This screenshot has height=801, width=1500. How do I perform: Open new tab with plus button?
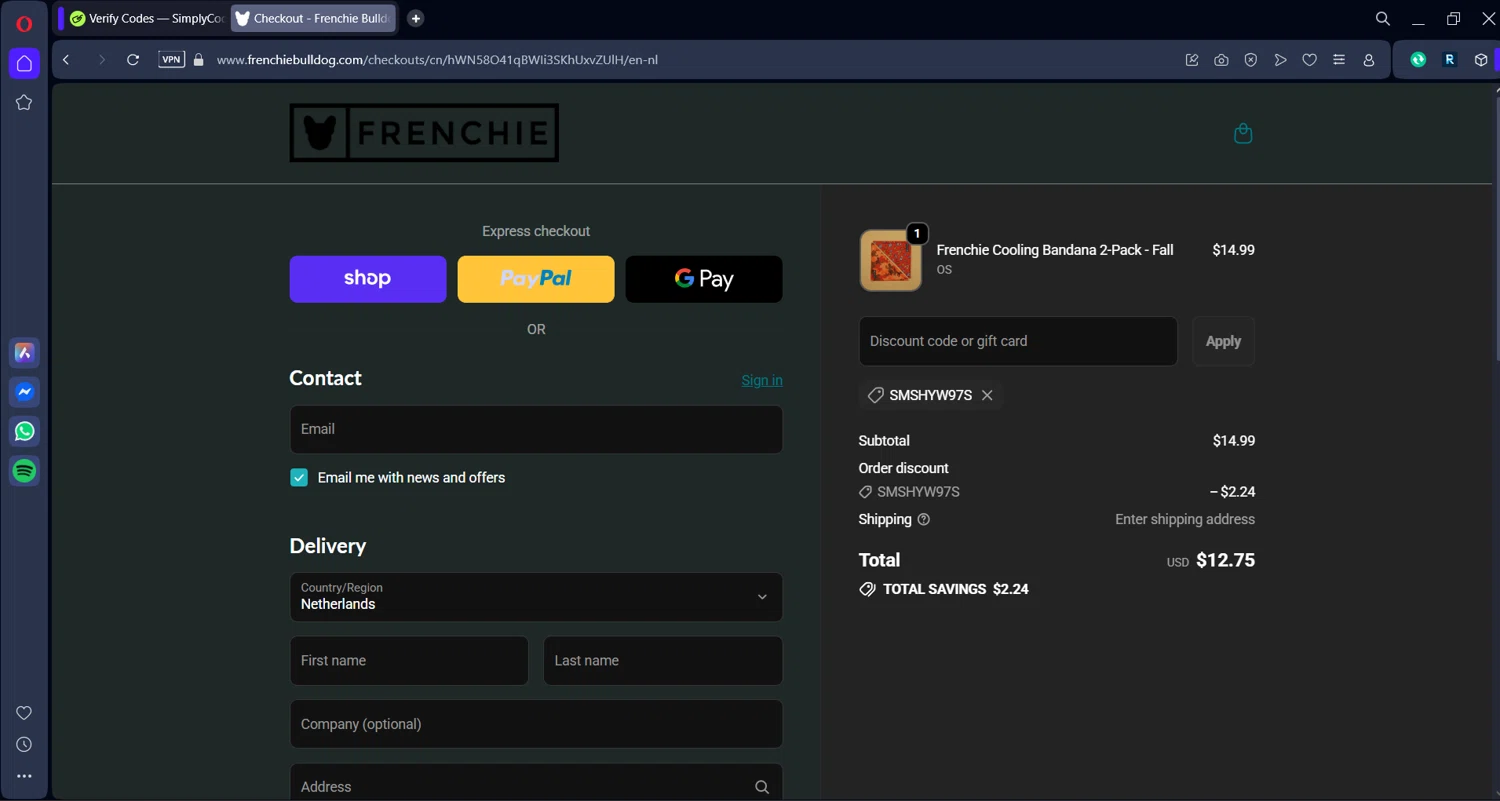416,18
